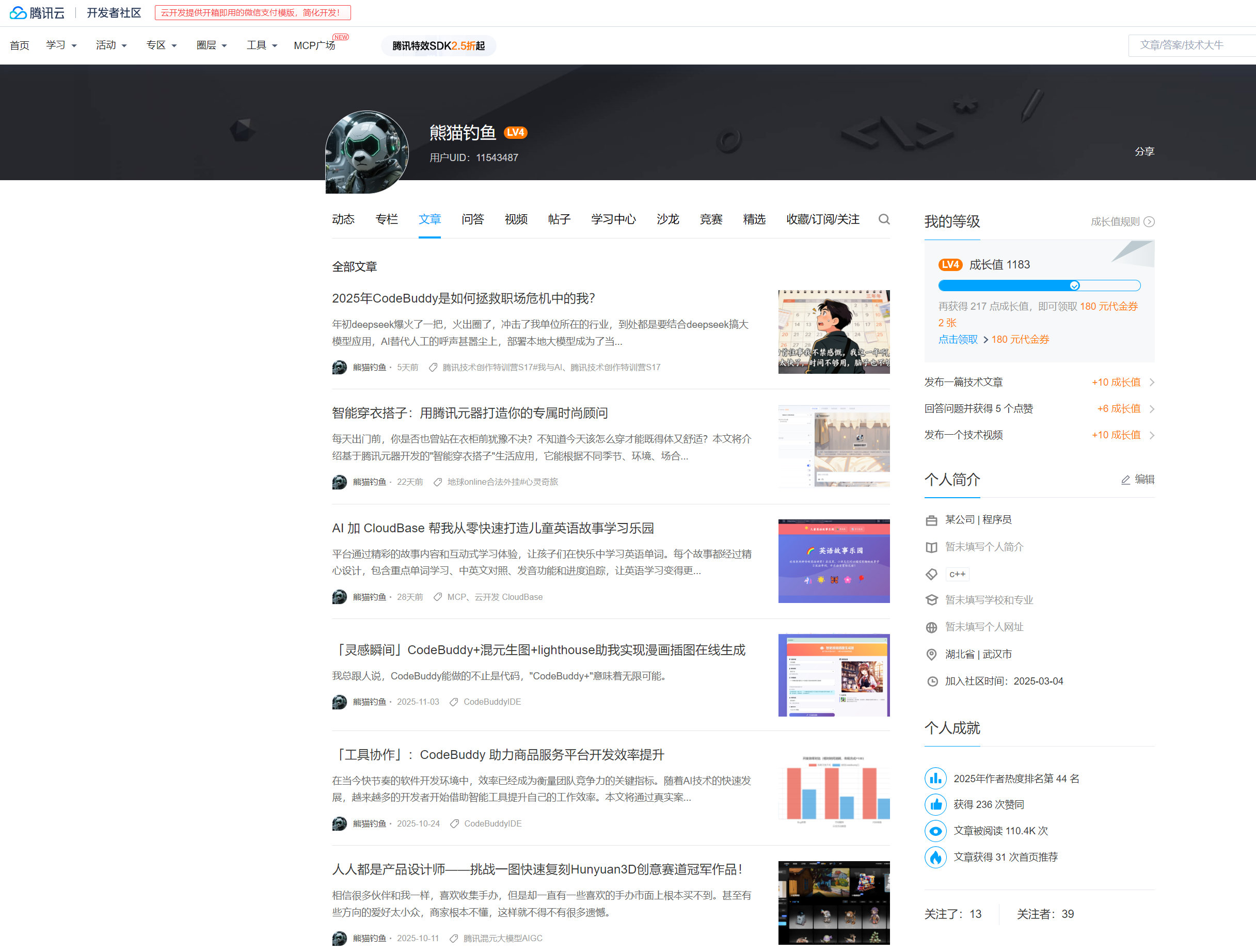This screenshot has width=1256, height=952.
Task: Click the growth rules circle arrow icon
Action: point(1149,222)
